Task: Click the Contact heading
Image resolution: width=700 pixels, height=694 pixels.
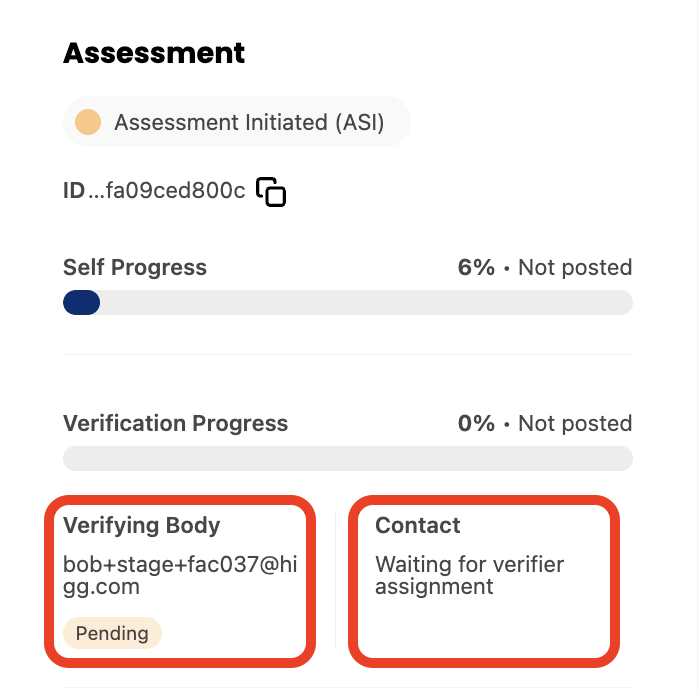Action: point(417,525)
